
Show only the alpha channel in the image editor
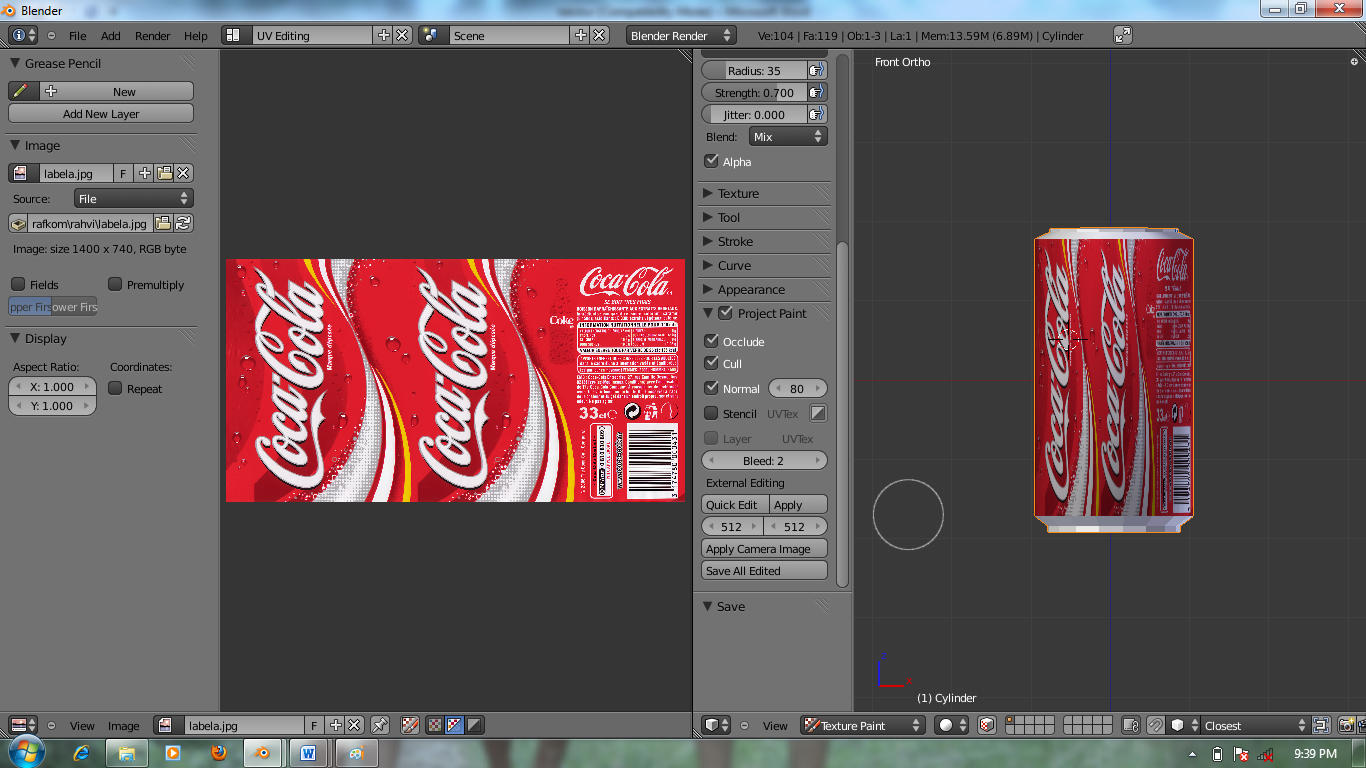coord(474,725)
